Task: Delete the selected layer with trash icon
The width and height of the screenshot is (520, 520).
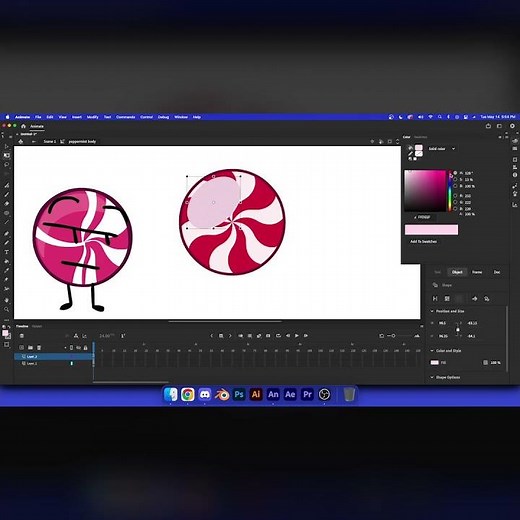Action: (39, 347)
